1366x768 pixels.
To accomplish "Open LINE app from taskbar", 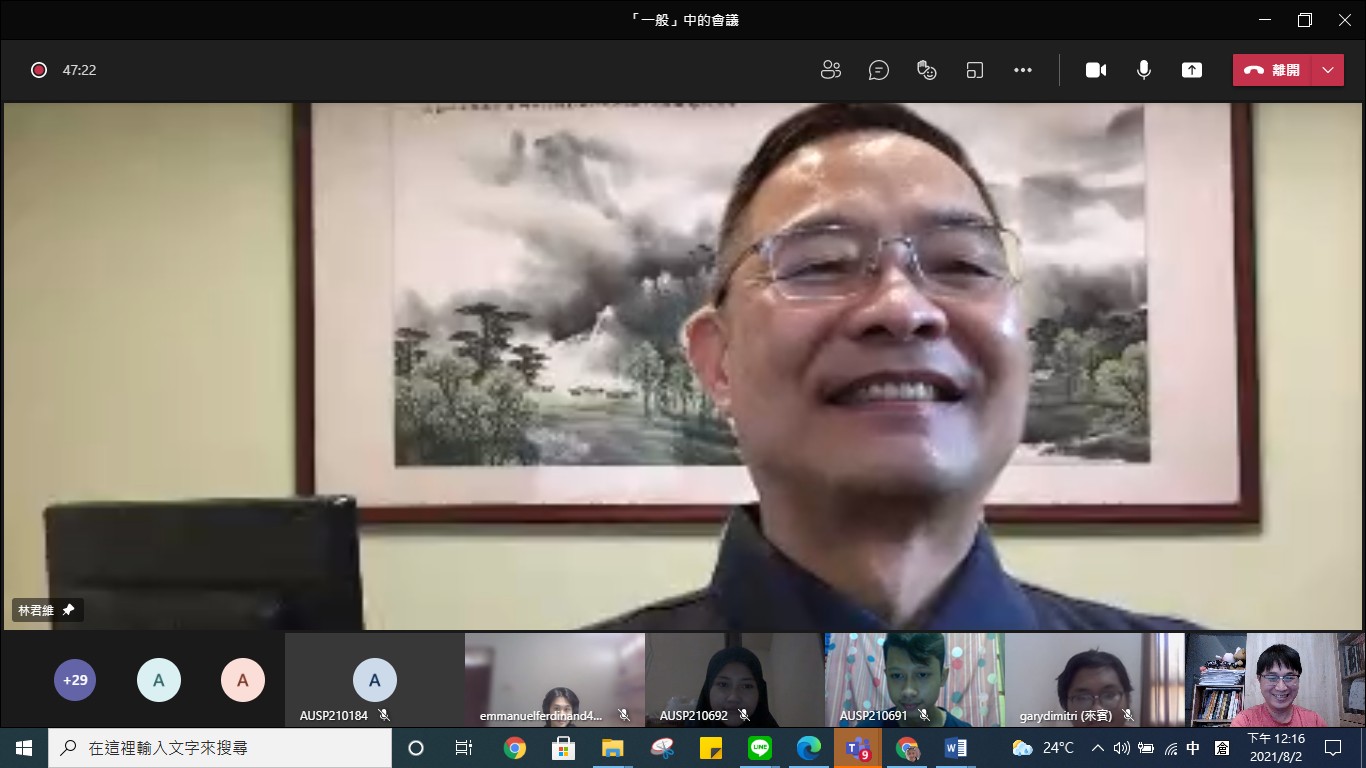I will pyautogui.click(x=759, y=748).
